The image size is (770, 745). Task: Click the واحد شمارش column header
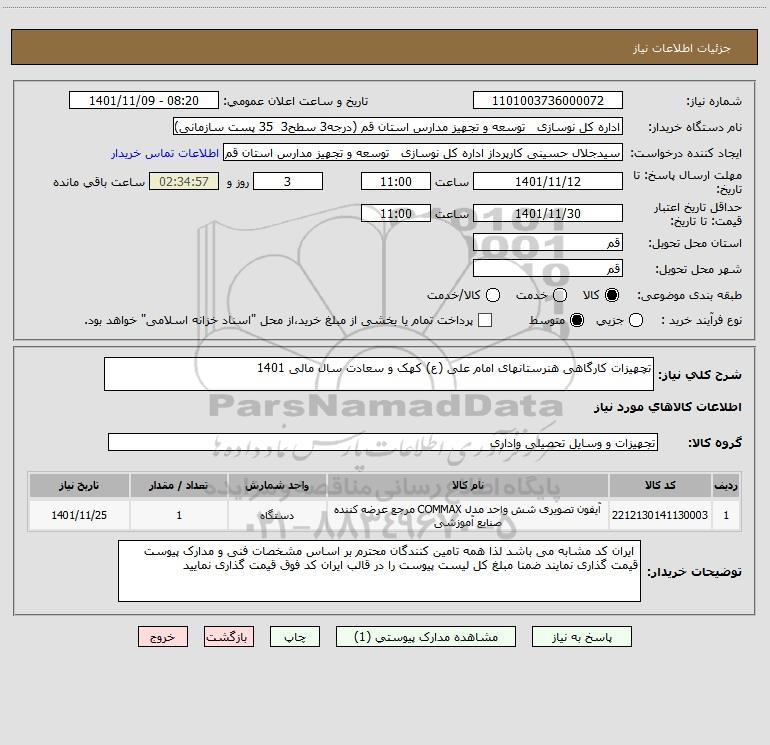pyautogui.click(x=277, y=485)
